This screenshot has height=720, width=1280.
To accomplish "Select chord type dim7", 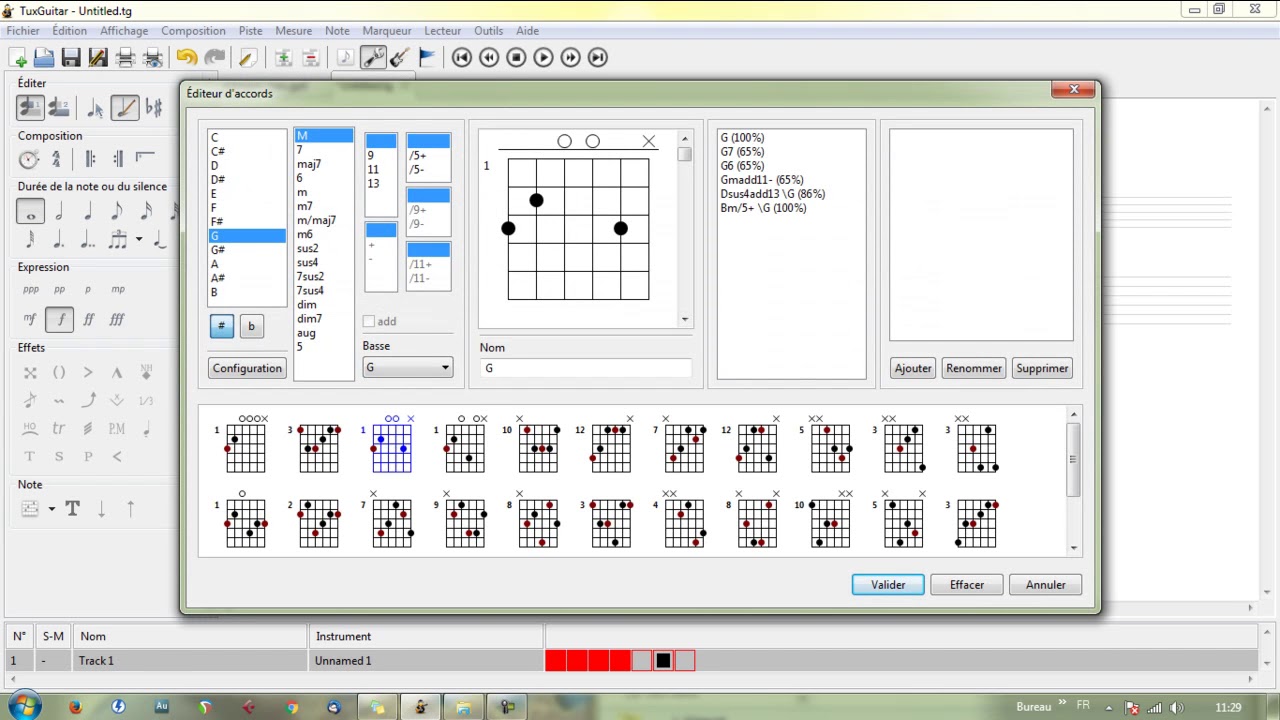I will click(323, 318).
